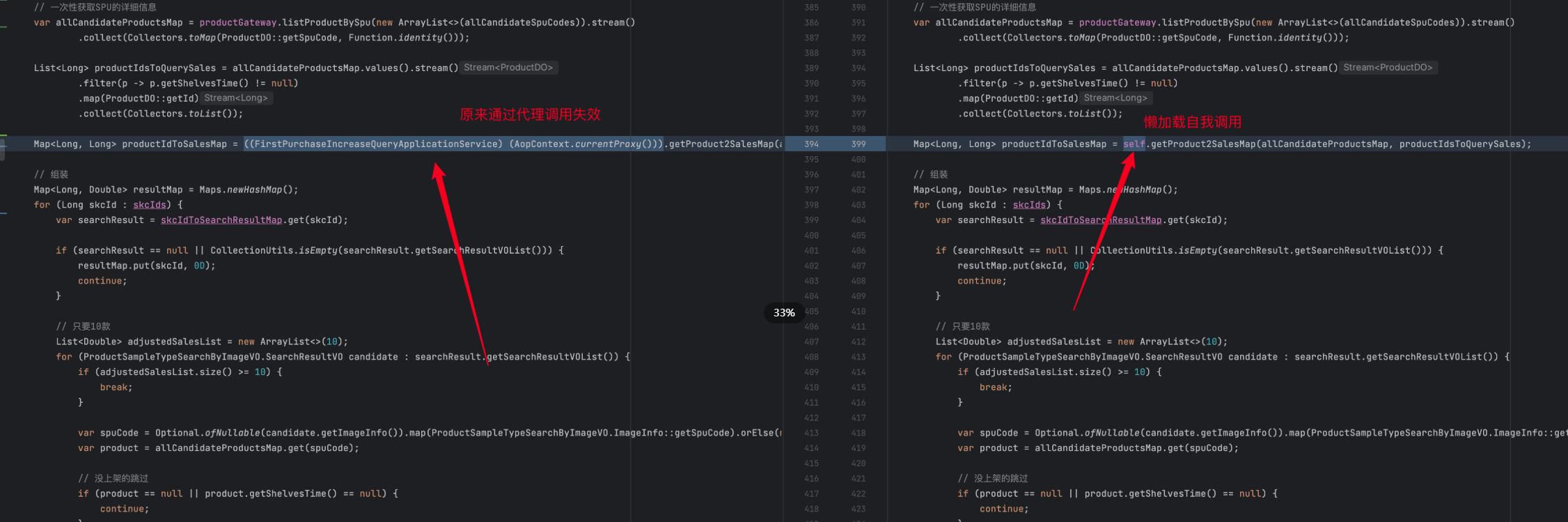Viewport: 1568px width, 522px height.
Task: Click the '// 组装' comment in left pane
Action: point(52,174)
